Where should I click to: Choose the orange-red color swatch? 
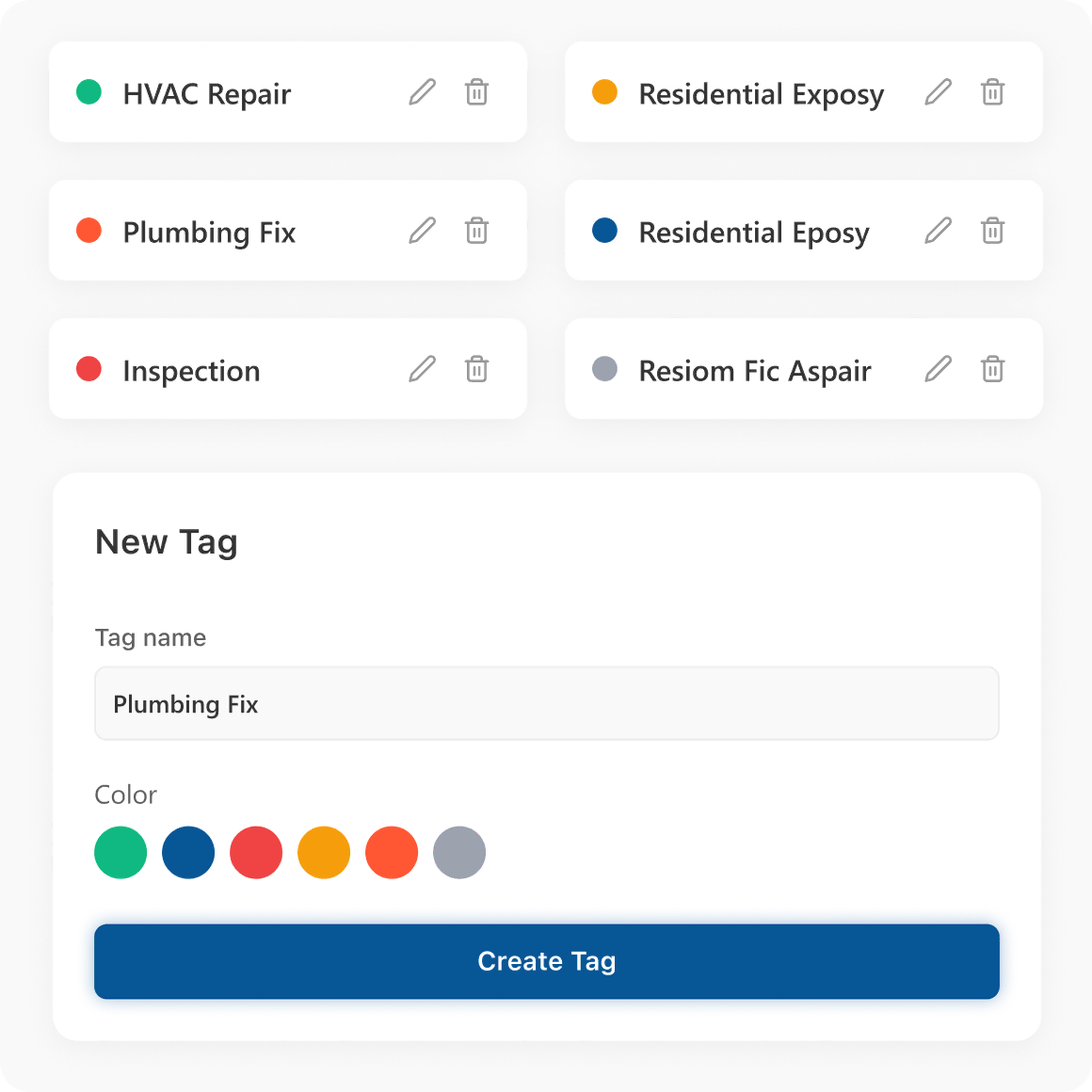click(392, 853)
